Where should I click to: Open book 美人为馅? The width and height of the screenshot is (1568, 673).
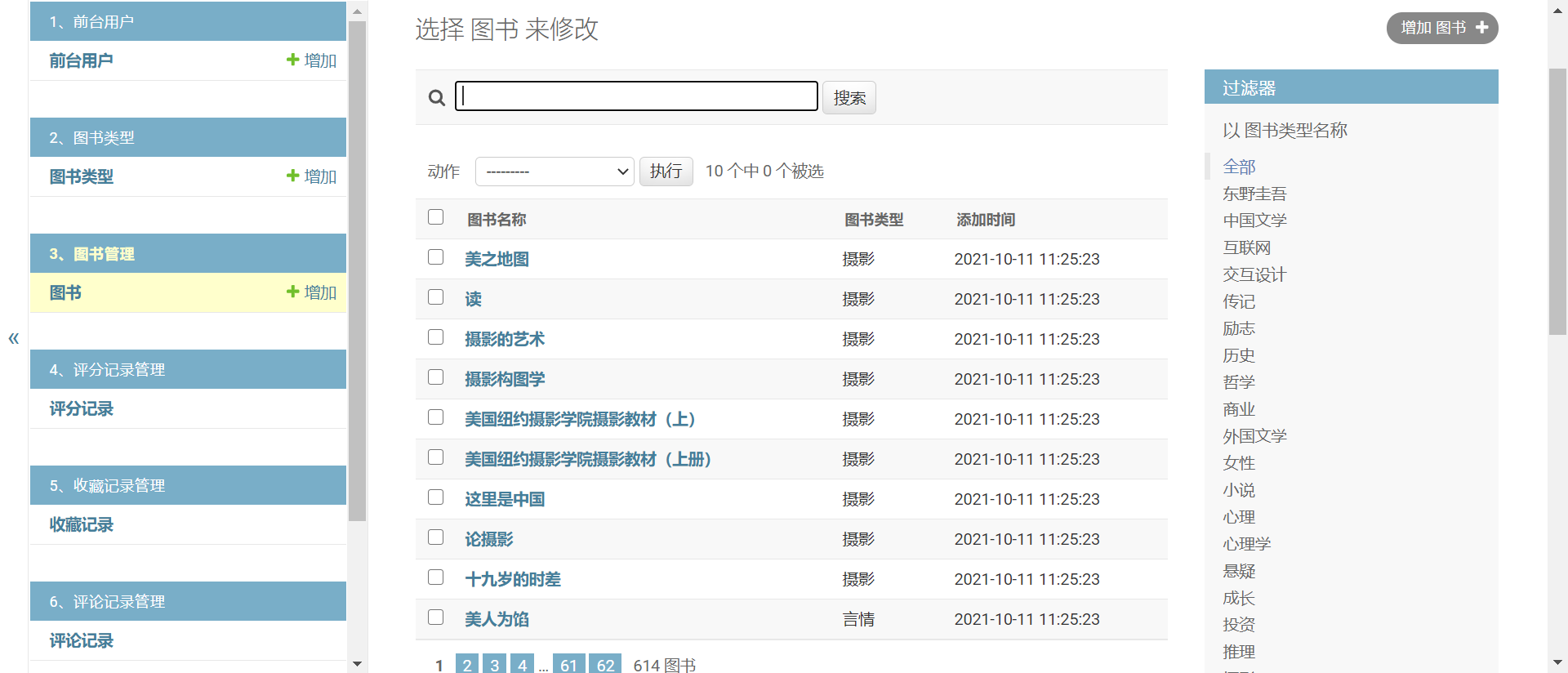497,619
